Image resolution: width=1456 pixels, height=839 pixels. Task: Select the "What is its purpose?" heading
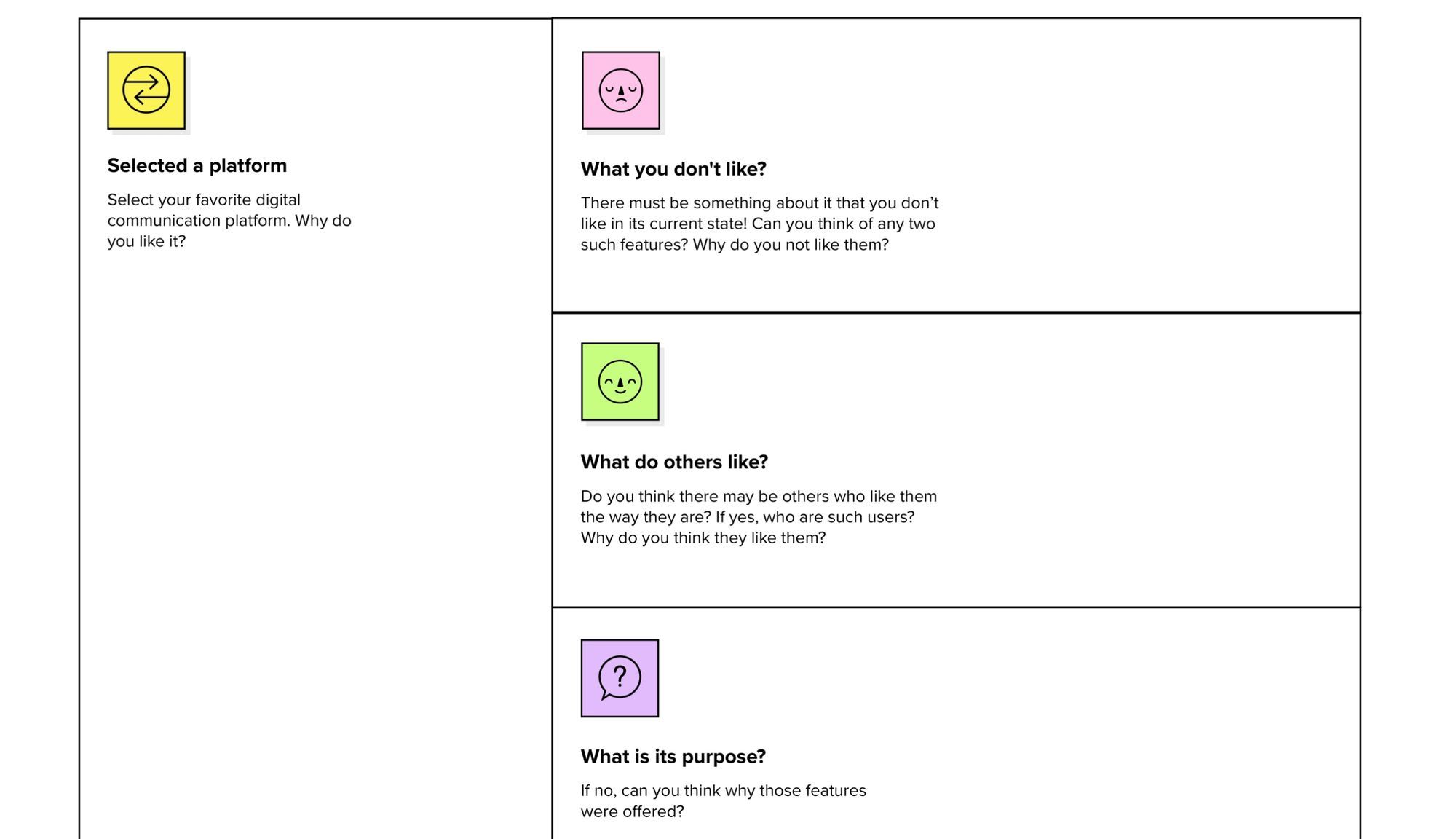[x=673, y=757]
